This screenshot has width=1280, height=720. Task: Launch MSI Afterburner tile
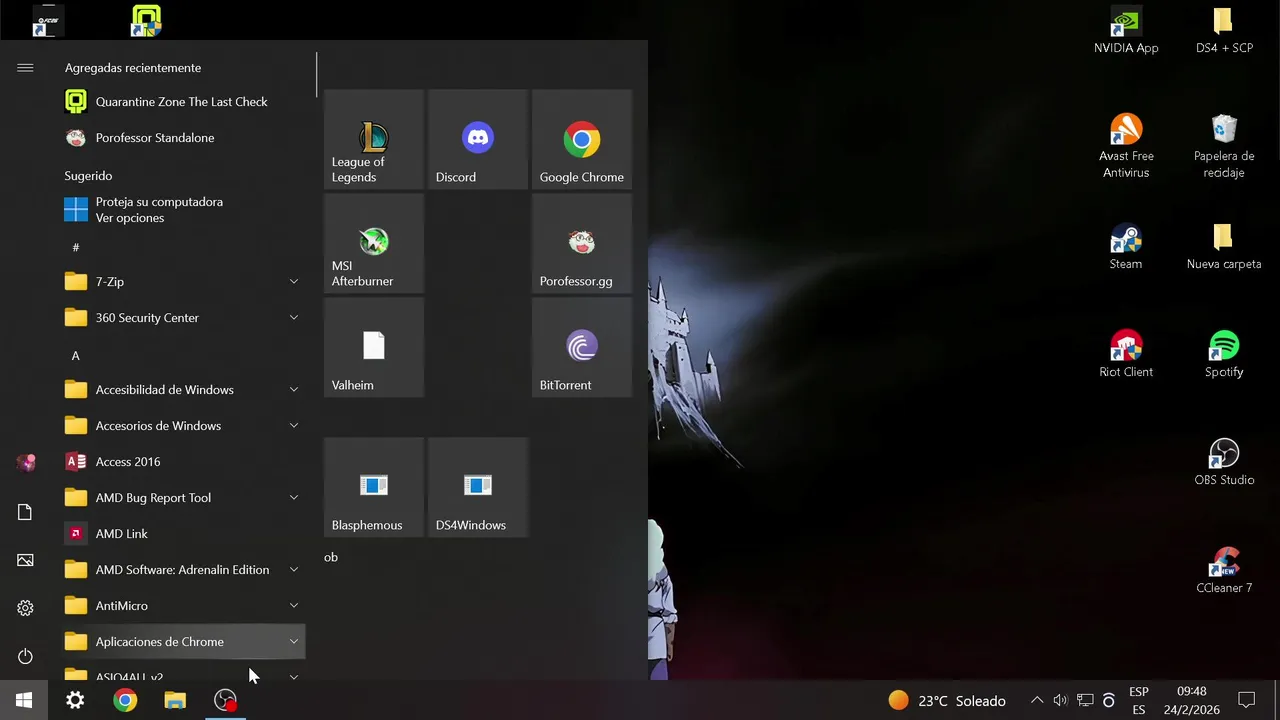[x=374, y=243]
